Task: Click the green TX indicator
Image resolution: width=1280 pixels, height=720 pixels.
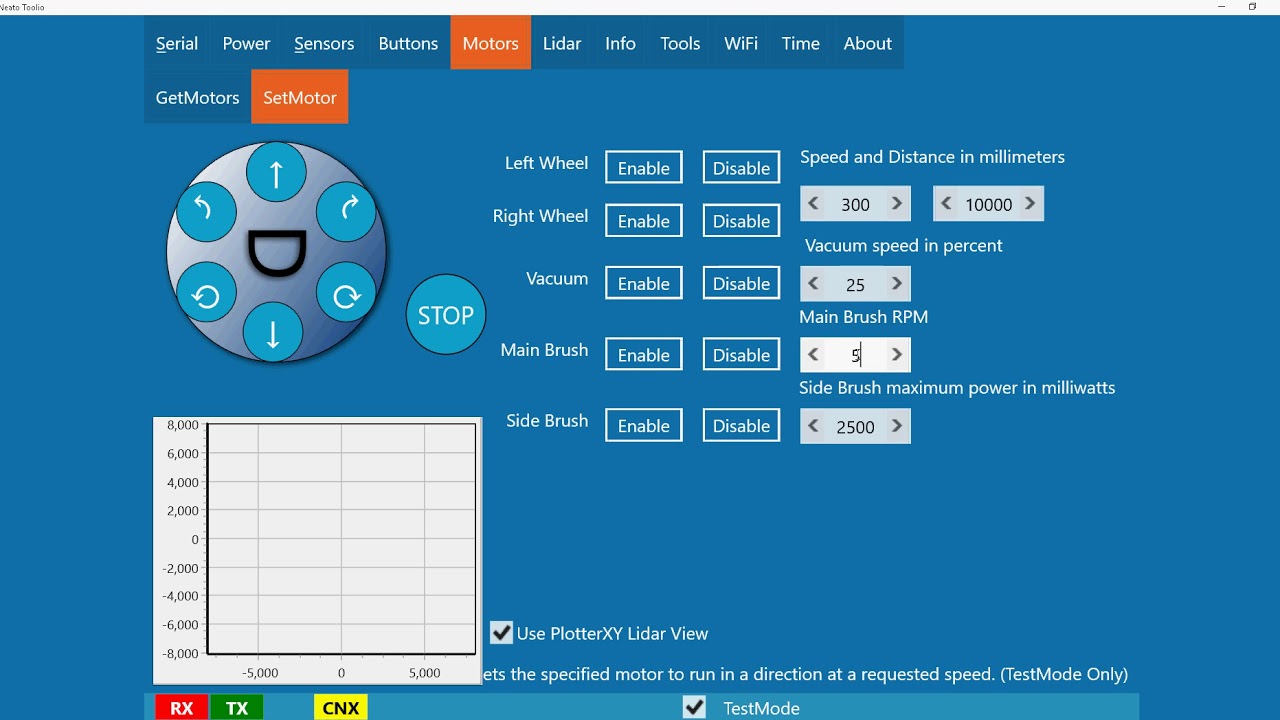Action: (x=237, y=708)
